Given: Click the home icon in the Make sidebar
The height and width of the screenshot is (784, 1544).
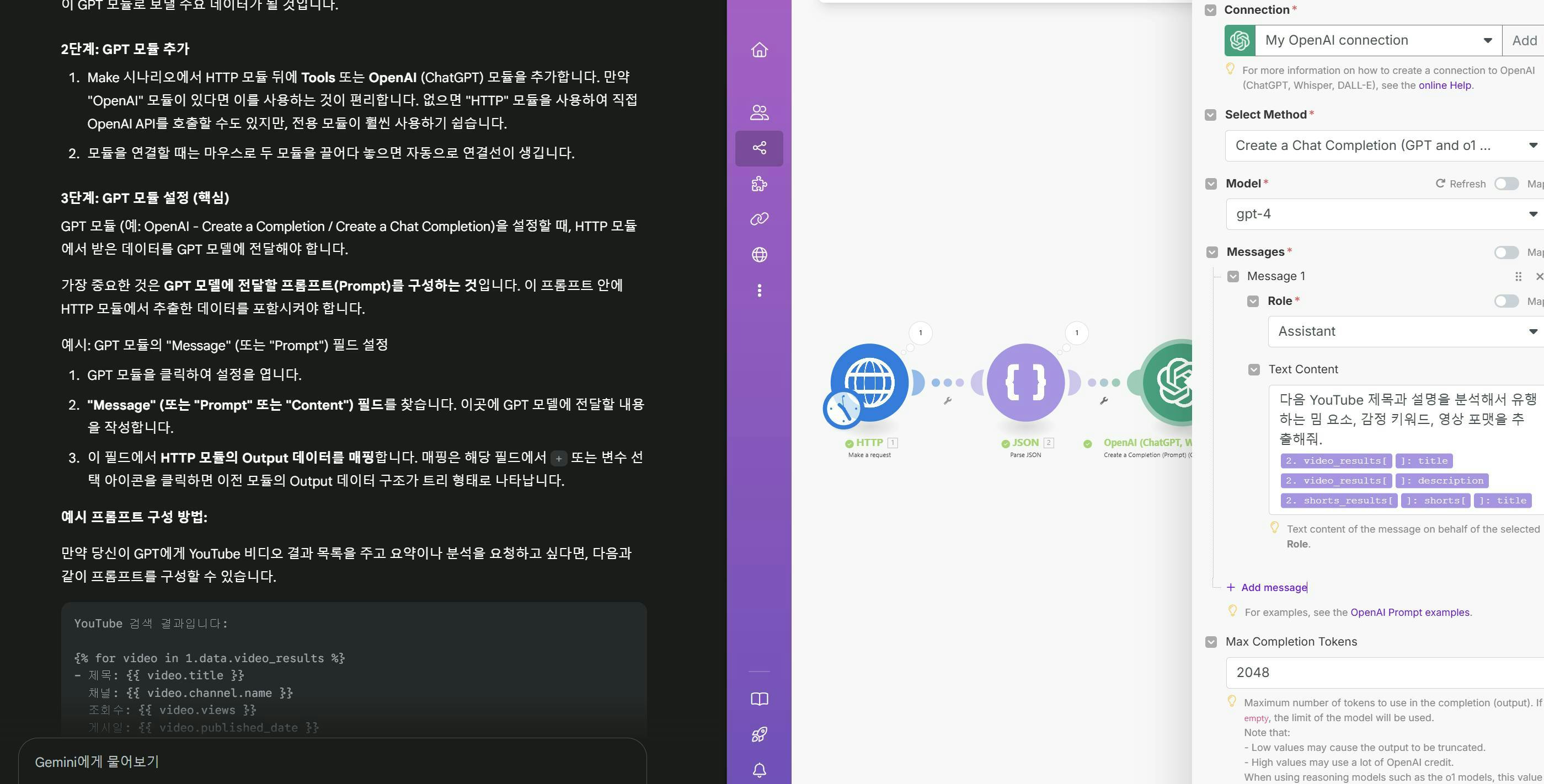Looking at the screenshot, I should coord(759,50).
